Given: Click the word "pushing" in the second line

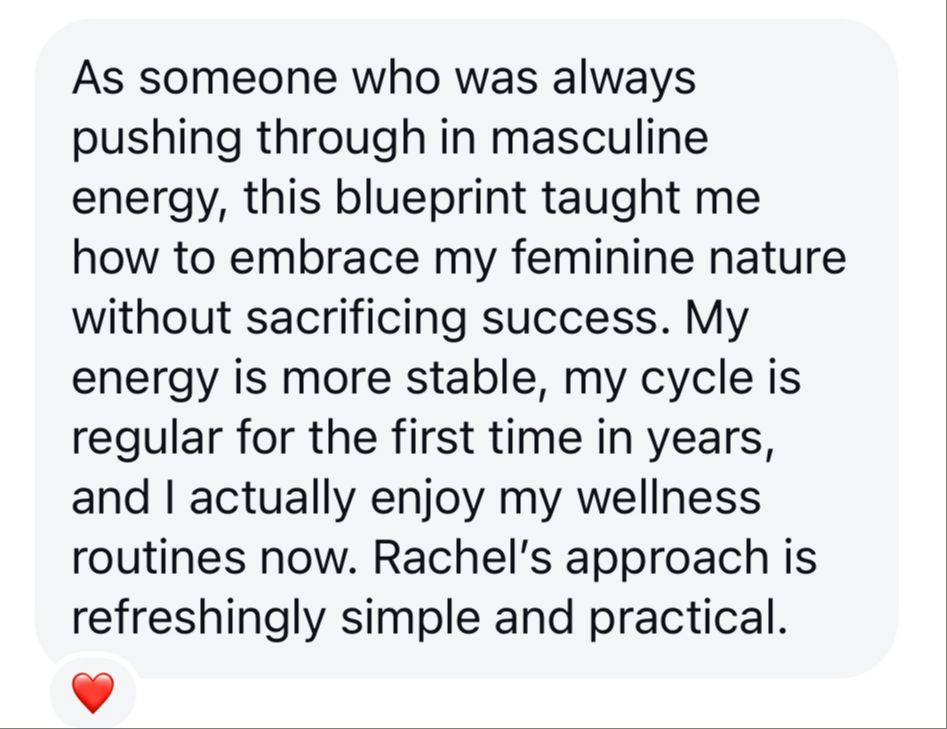Looking at the screenshot, I should pyautogui.click(x=157, y=140).
